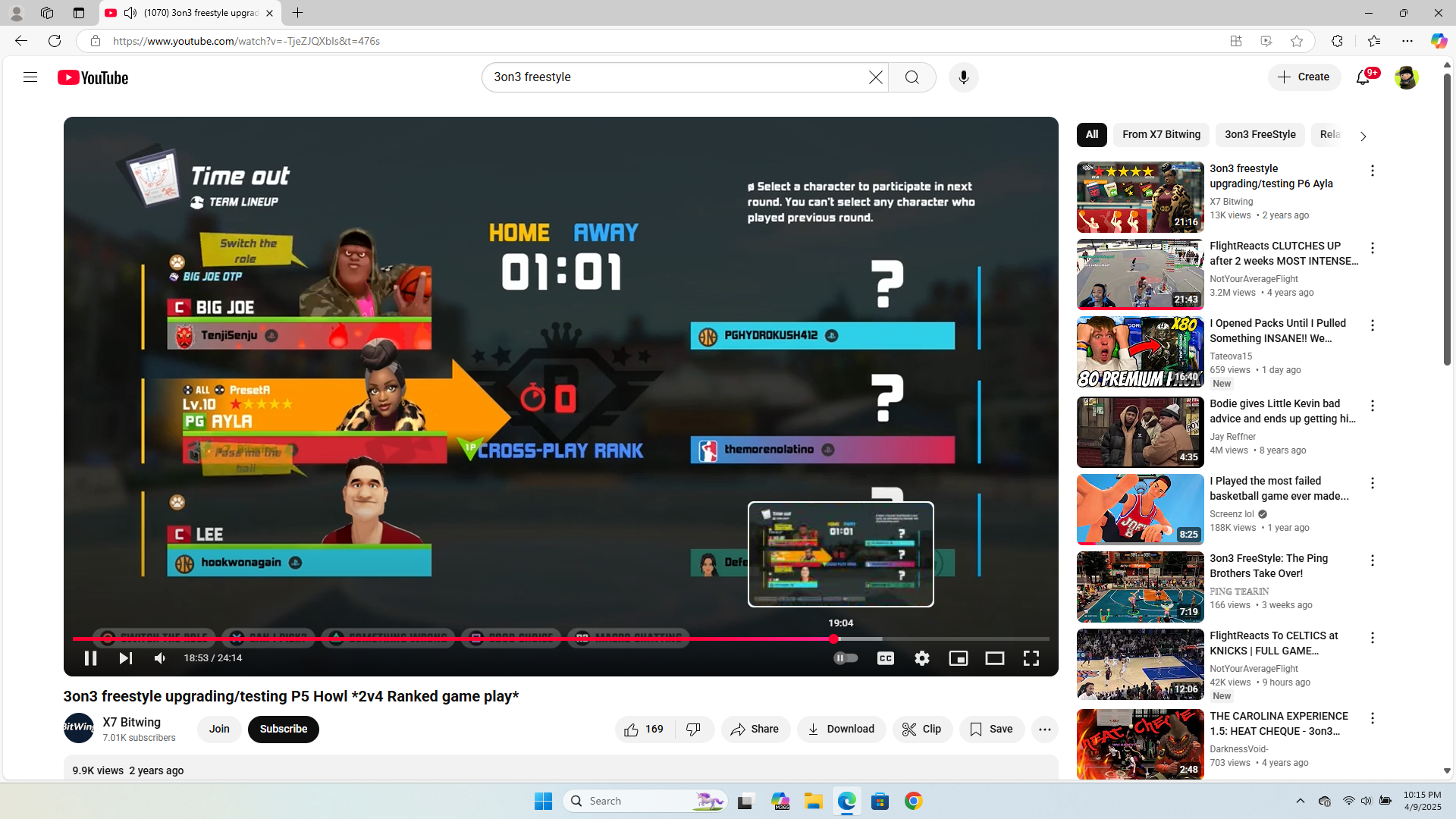Refresh the current page
This screenshot has height=819, width=1456.
(55, 41)
